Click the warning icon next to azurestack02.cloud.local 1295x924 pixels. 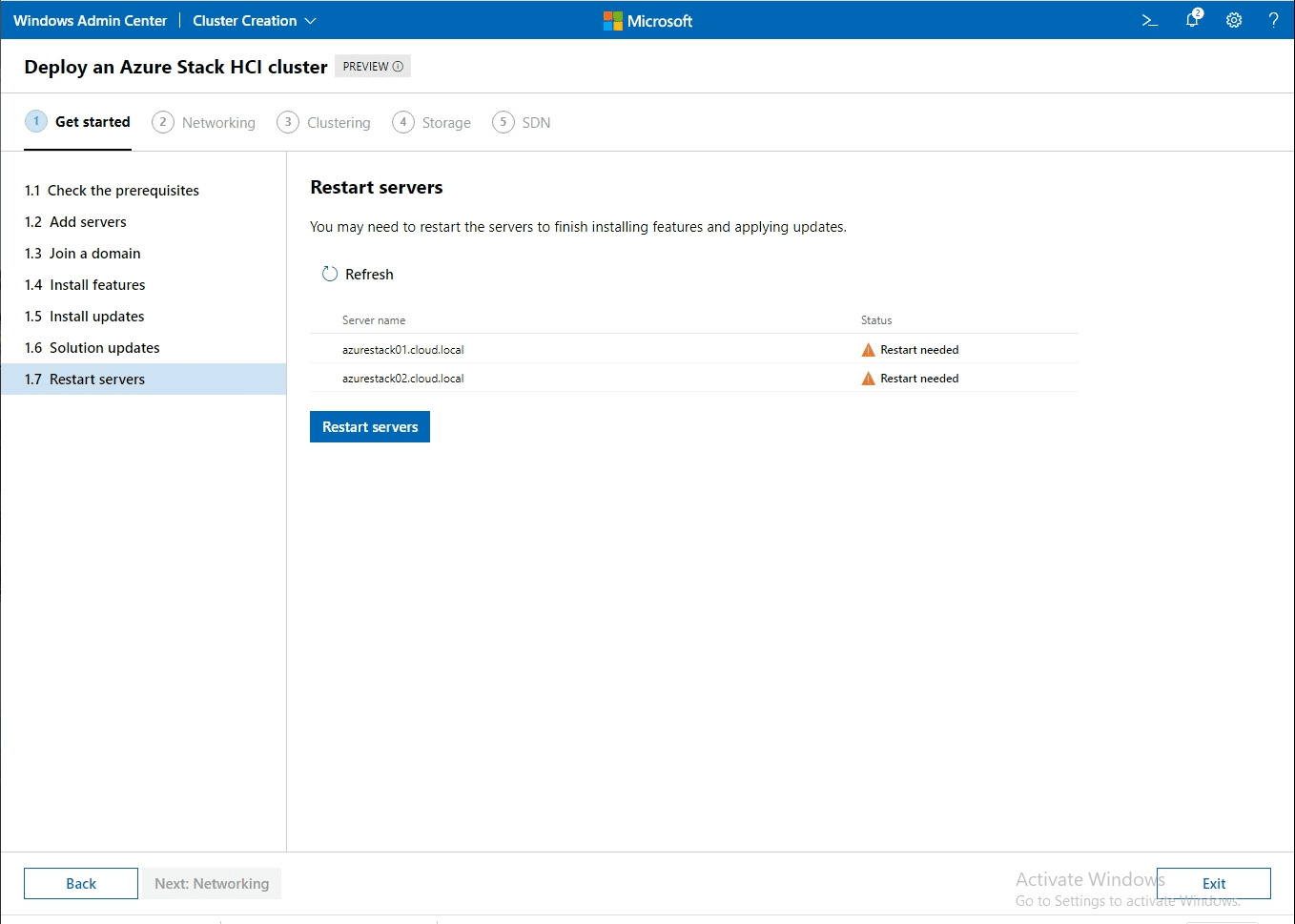click(869, 378)
